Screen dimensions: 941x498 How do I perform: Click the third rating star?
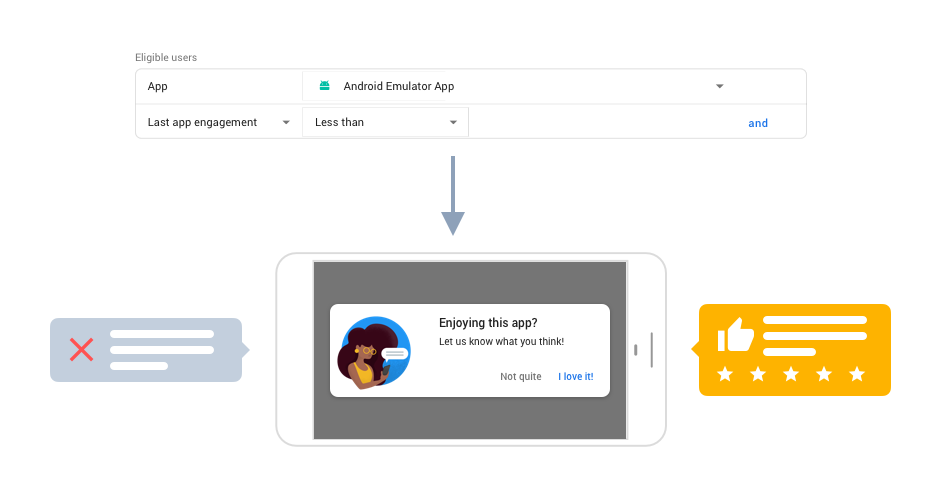tap(791, 374)
